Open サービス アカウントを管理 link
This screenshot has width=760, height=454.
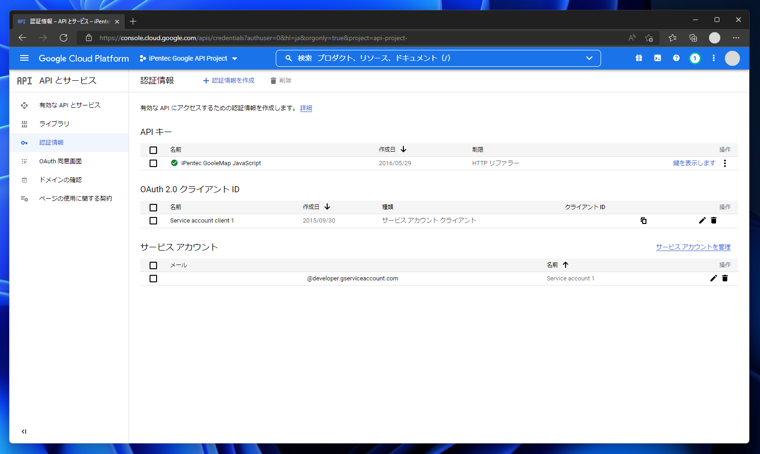693,247
